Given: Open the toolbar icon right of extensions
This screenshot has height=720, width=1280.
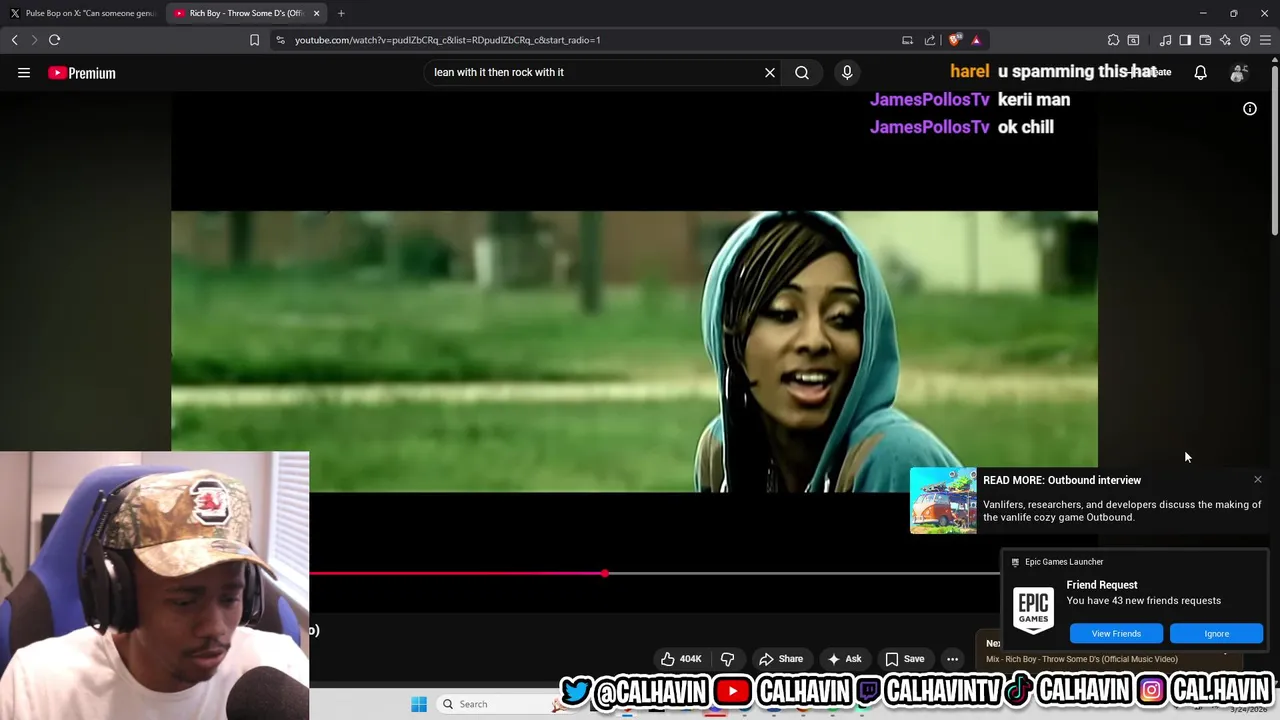Looking at the screenshot, I should coord(1133,40).
